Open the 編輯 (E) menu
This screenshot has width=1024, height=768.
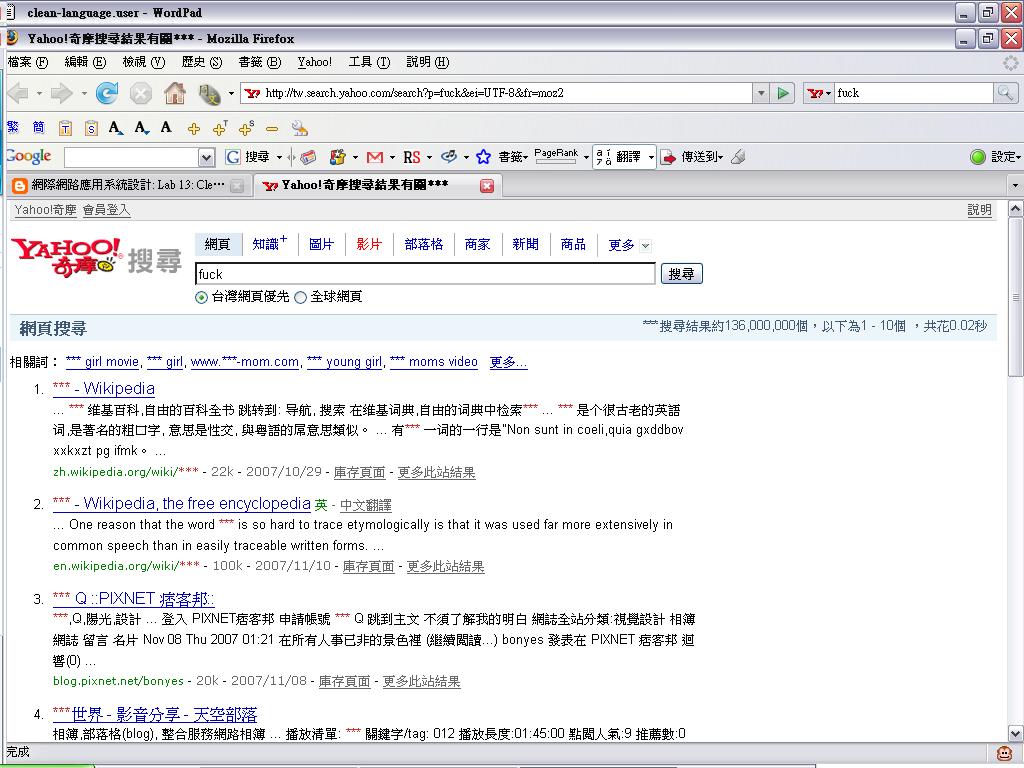[85, 62]
